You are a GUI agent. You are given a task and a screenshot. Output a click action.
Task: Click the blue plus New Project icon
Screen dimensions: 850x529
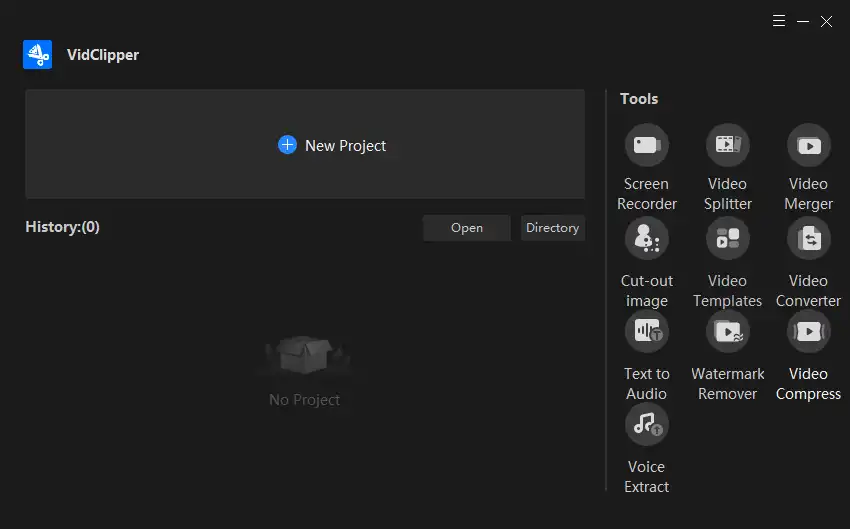click(x=287, y=145)
